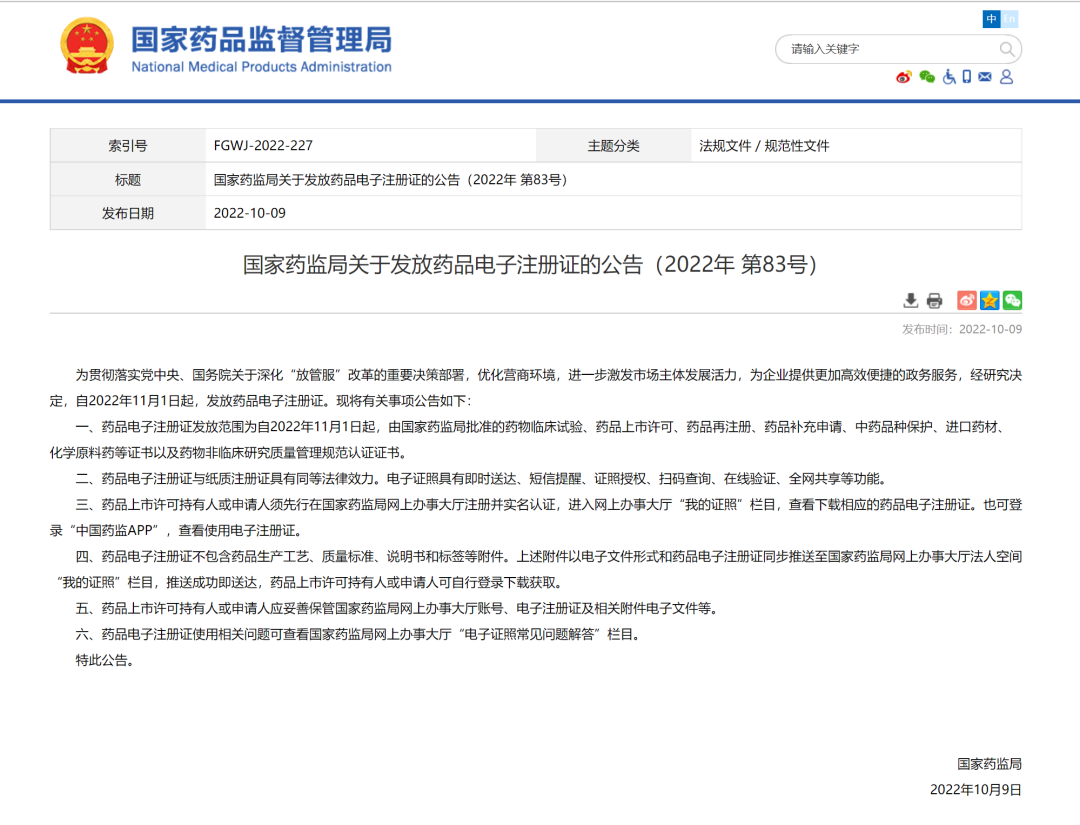The height and width of the screenshot is (825, 1080).
Task: Share the article to Weibo
Action: point(966,299)
